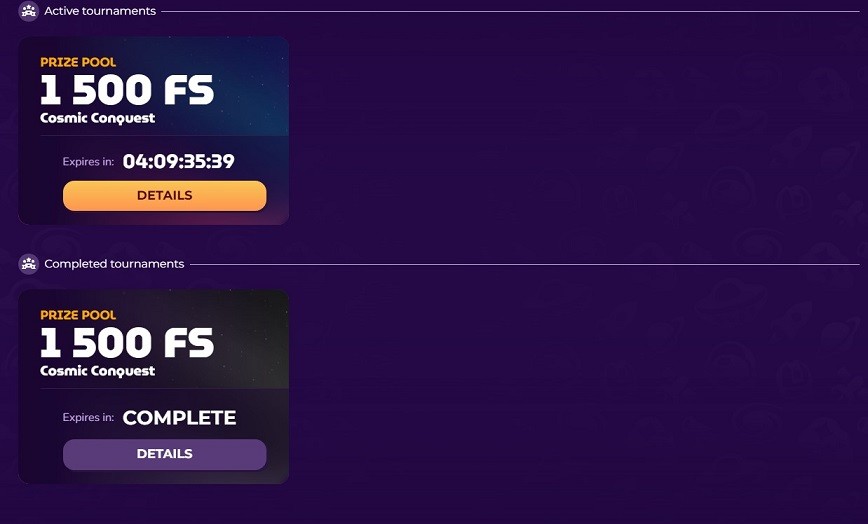The height and width of the screenshot is (524, 868).
Task: Select the completed tournament card gray banner
Action: pos(153,339)
